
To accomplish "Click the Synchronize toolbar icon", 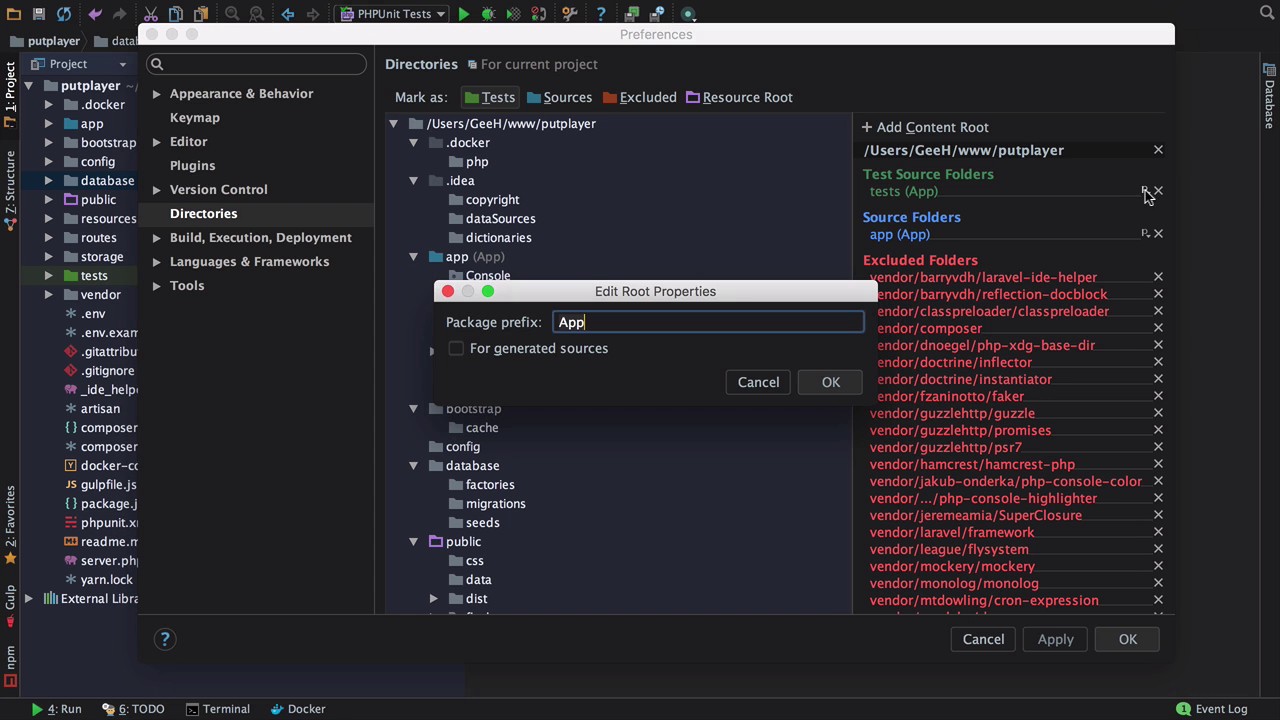I will (64, 14).
